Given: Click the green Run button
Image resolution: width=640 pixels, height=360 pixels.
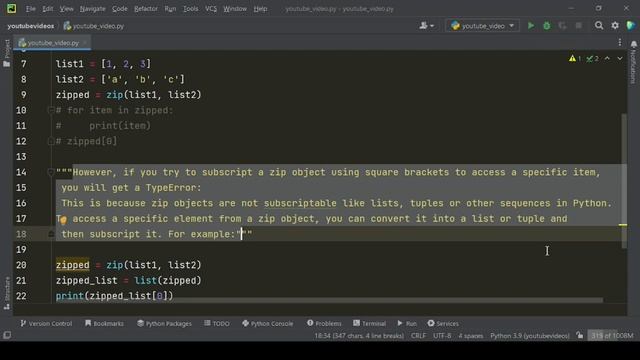Looking at the screenshot, I should coord(531,26).
